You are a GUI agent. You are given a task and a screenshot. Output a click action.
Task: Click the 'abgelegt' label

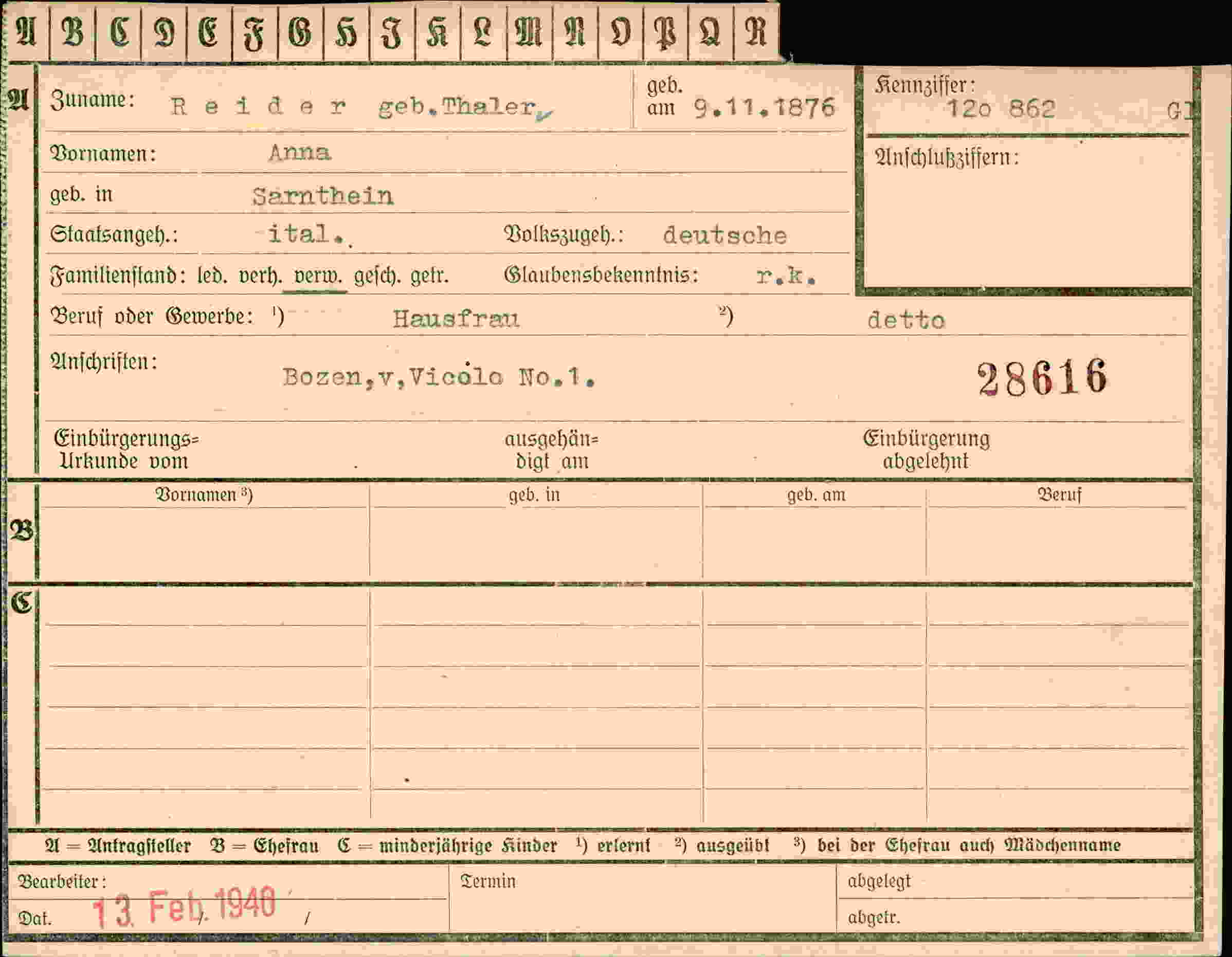[x=879, y=881]
